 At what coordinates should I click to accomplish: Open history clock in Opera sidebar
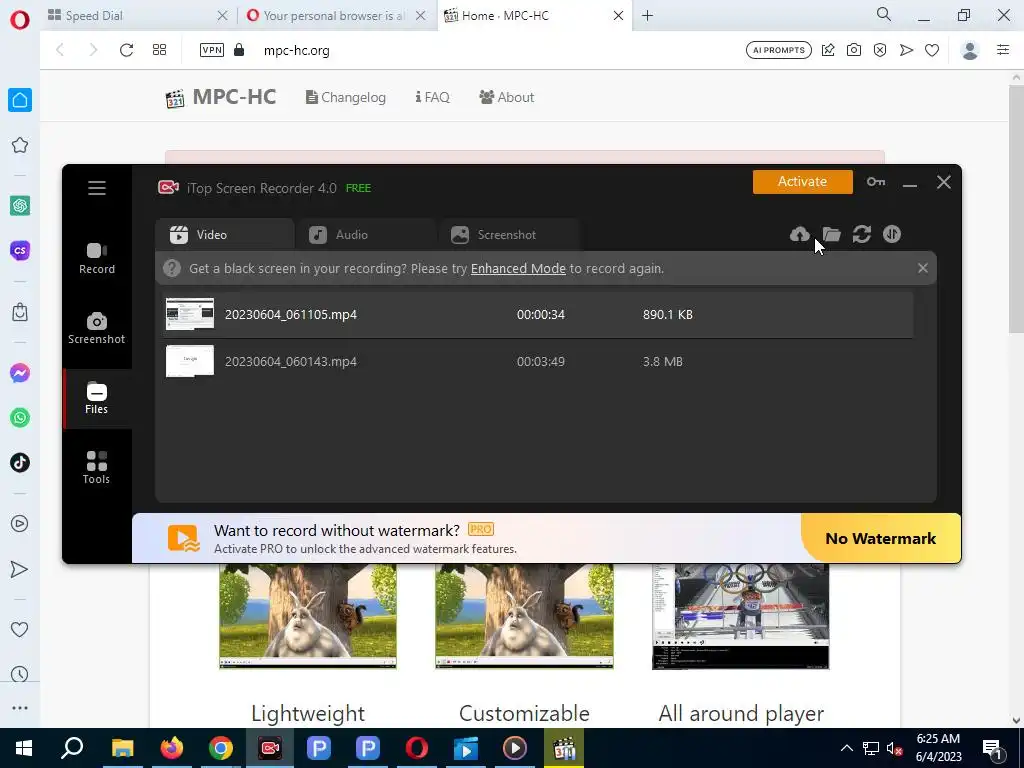coord(20,674)
